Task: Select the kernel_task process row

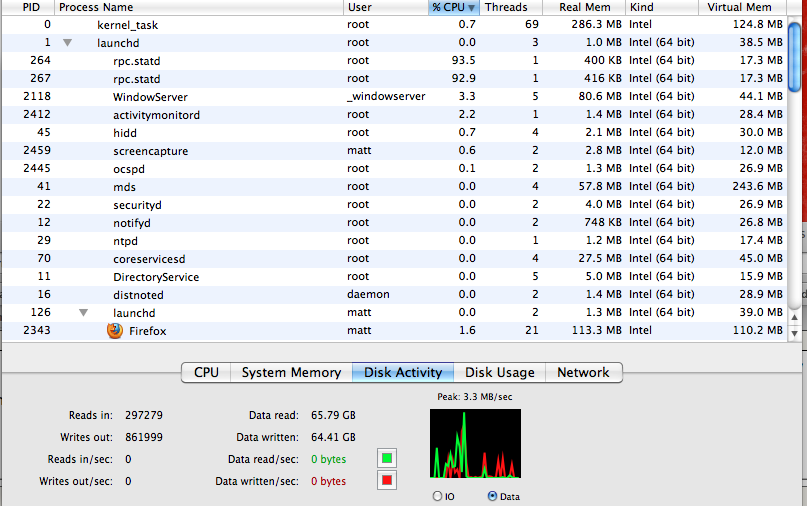Action: click(394, 25)
